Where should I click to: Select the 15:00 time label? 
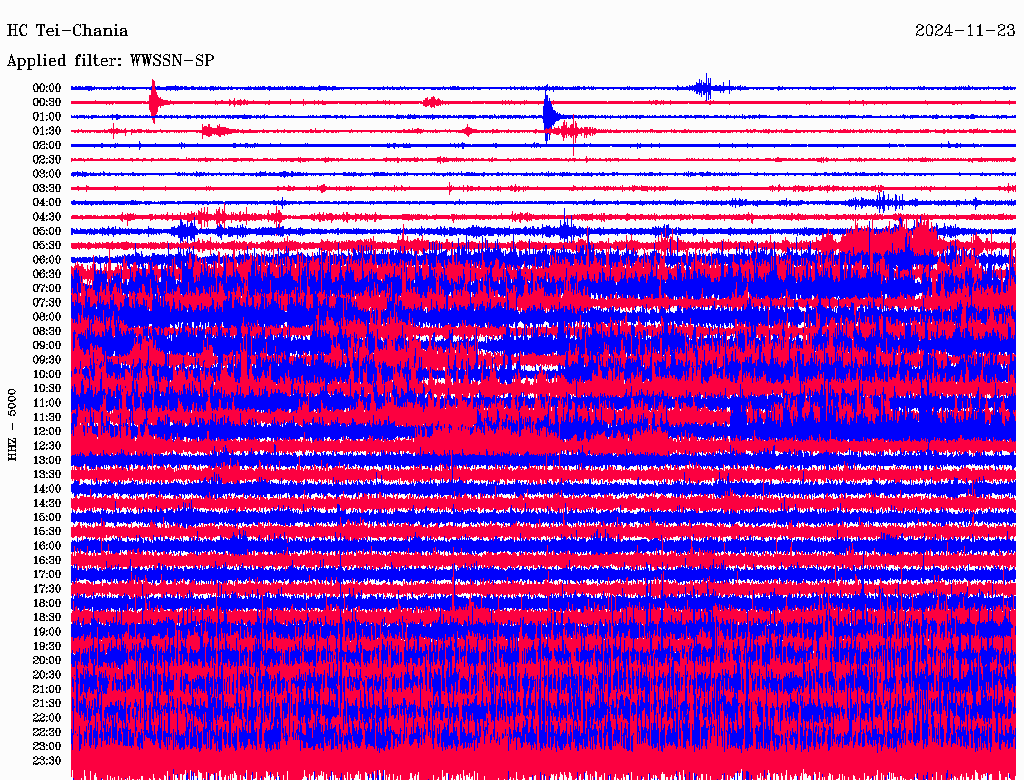click(48, 518)
